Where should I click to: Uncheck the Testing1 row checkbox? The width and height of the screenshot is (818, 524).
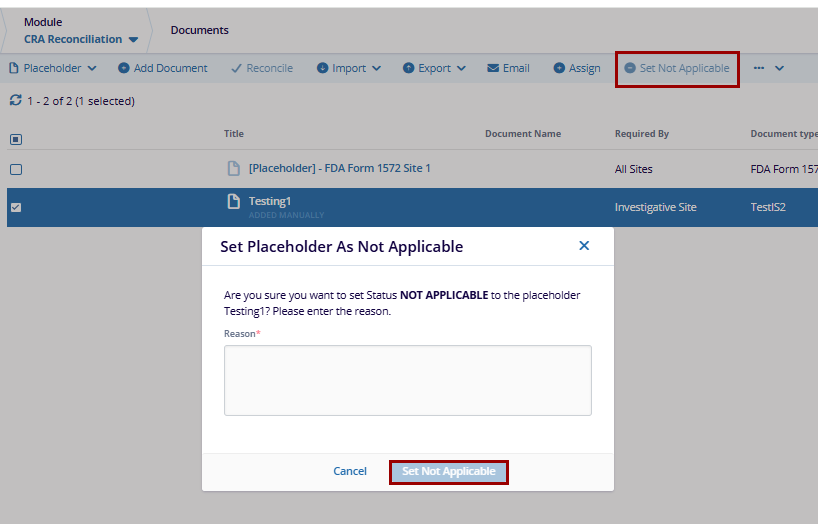coord(16,207)
